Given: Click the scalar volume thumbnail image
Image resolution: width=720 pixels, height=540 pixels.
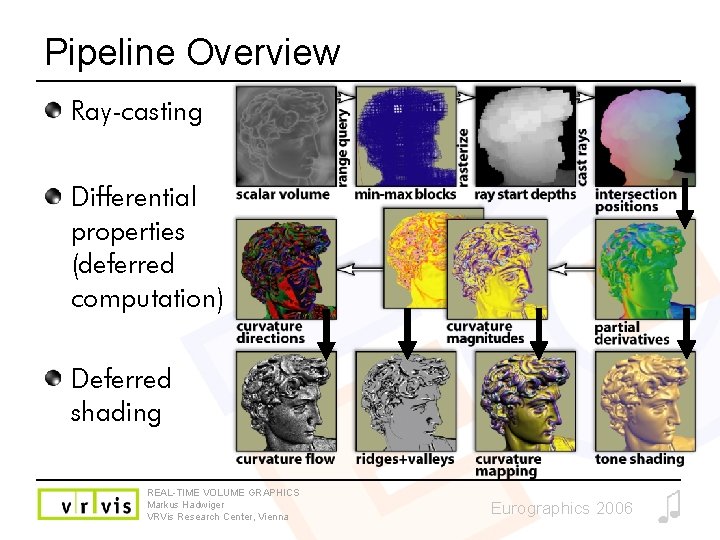Looking at the screenshot, I should click(286, 136).
